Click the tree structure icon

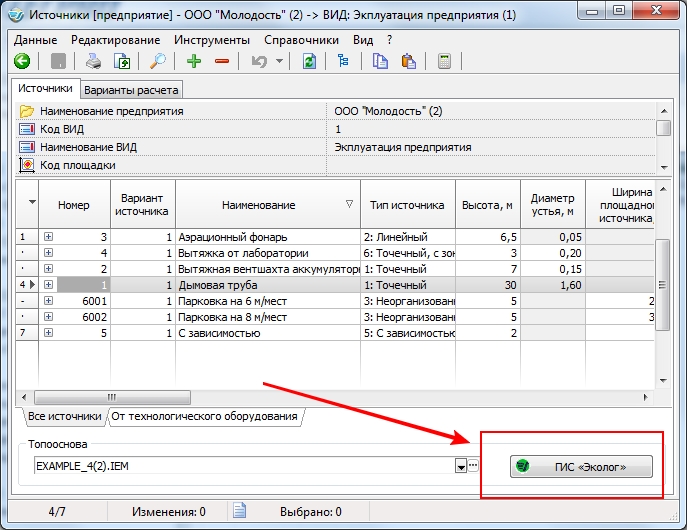pos(343,61)
